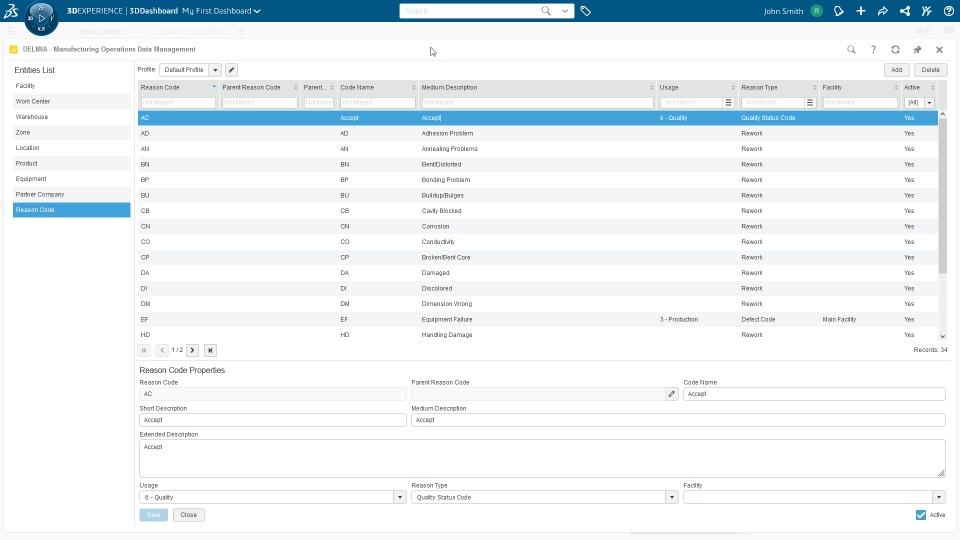
Task: Expand the search options dropdown arrow
Action: tap(564, 11)
